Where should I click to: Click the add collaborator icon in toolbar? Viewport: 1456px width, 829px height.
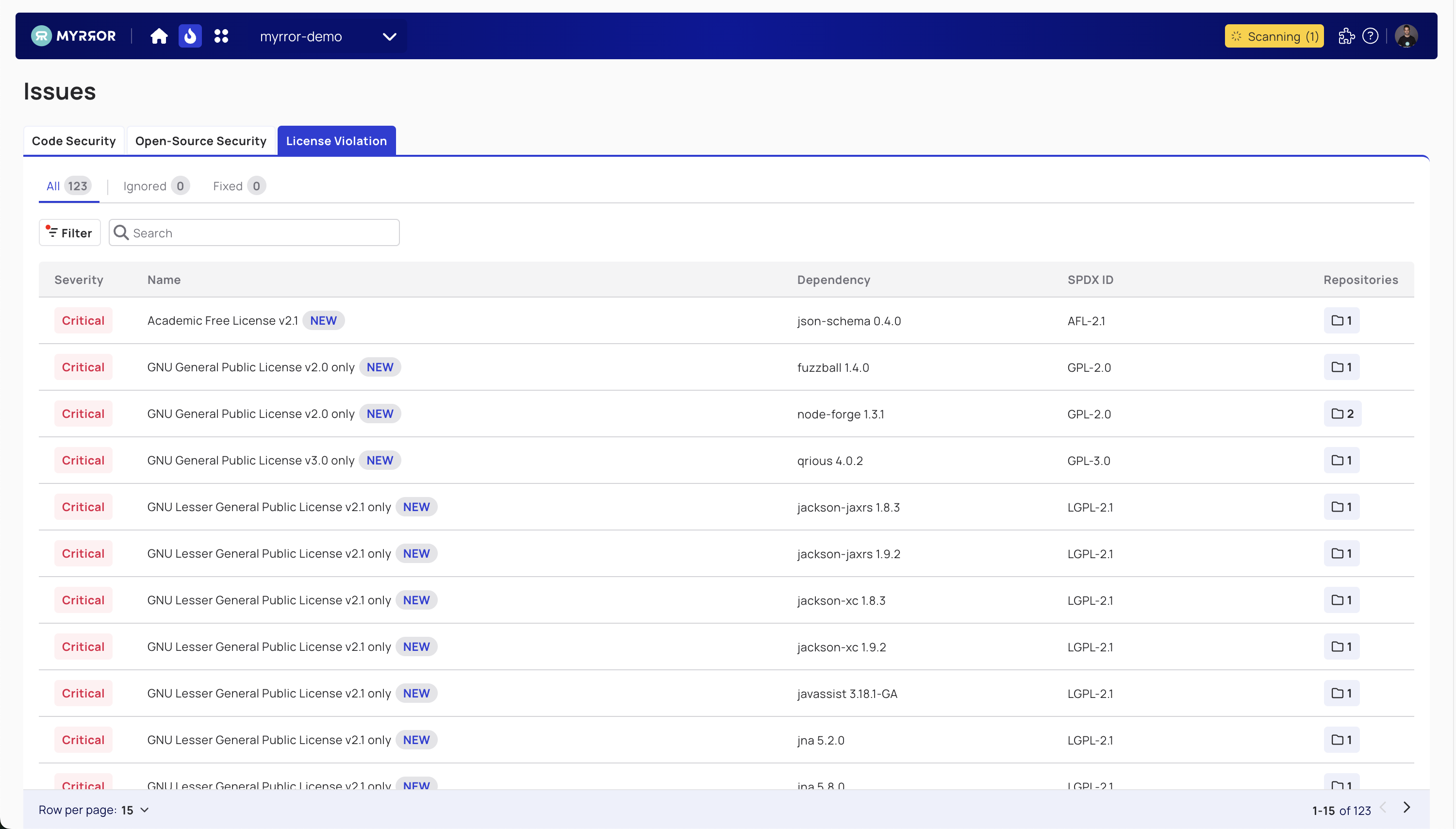pyautogui.click(x=1346, y=36)
